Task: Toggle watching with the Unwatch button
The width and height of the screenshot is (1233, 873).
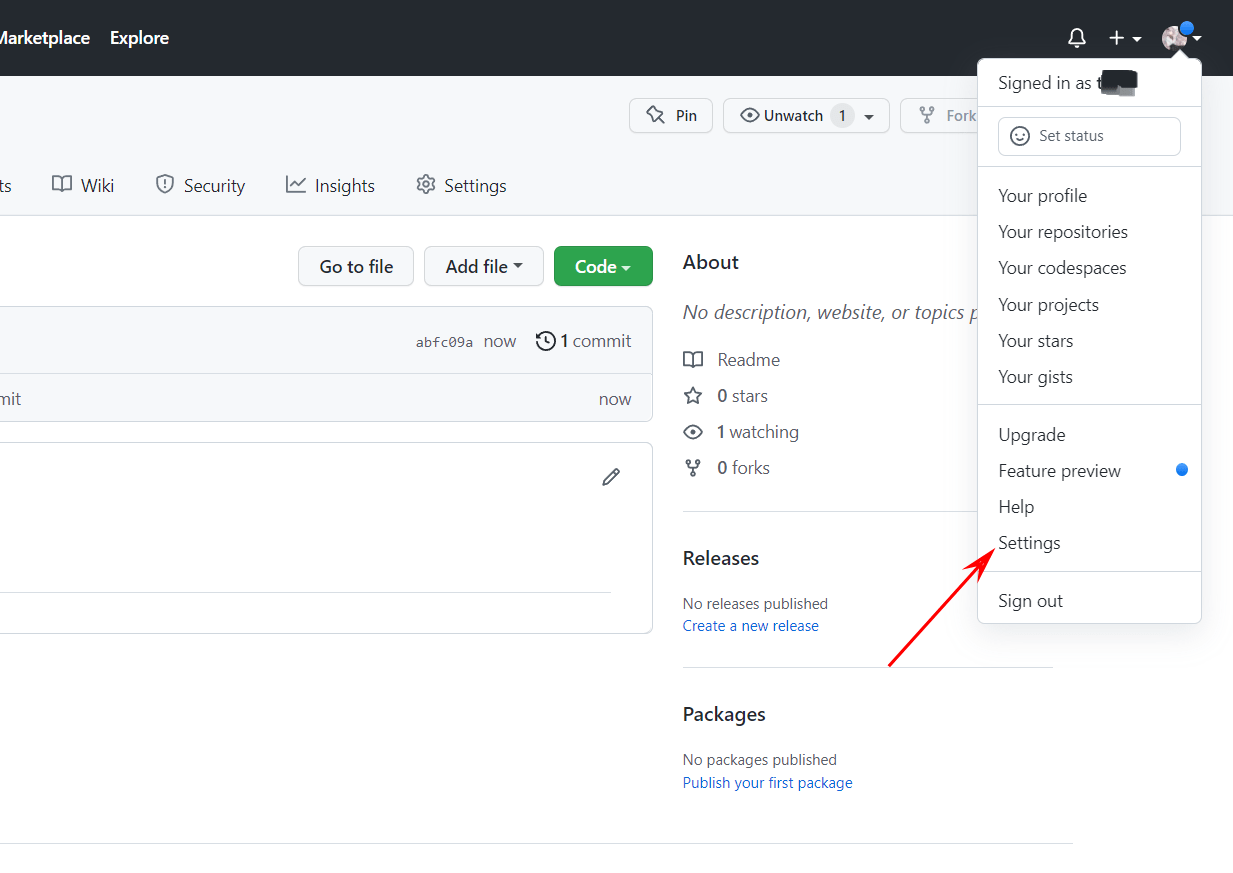Action: 790,115
